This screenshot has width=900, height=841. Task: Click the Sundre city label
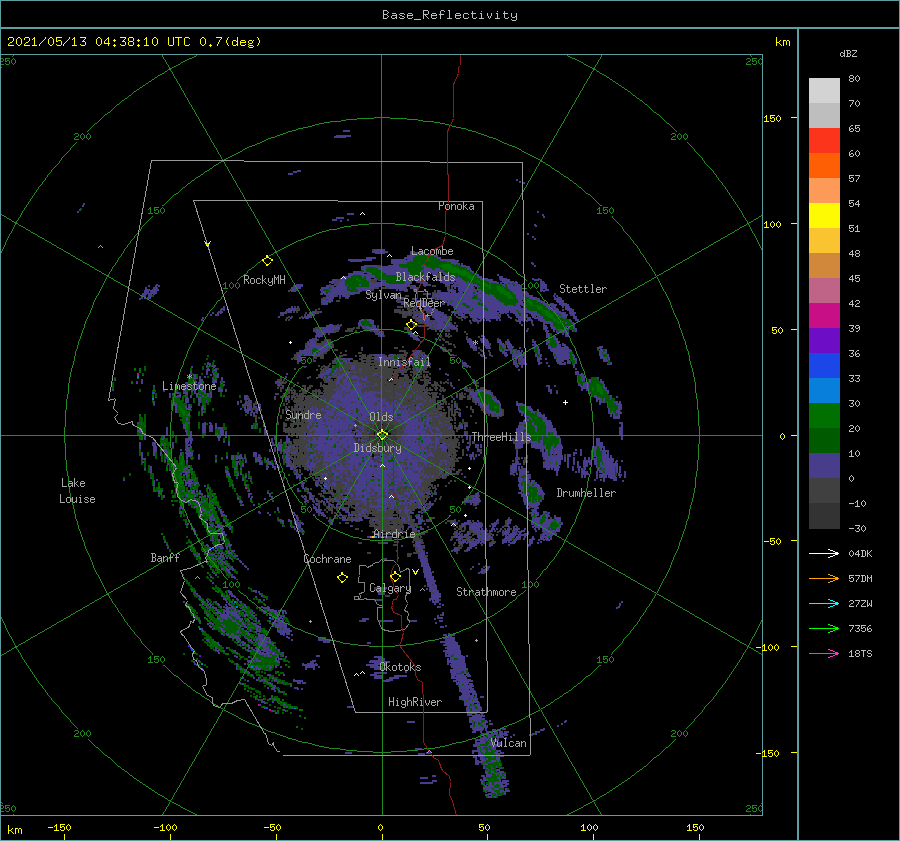click(303, 414)
